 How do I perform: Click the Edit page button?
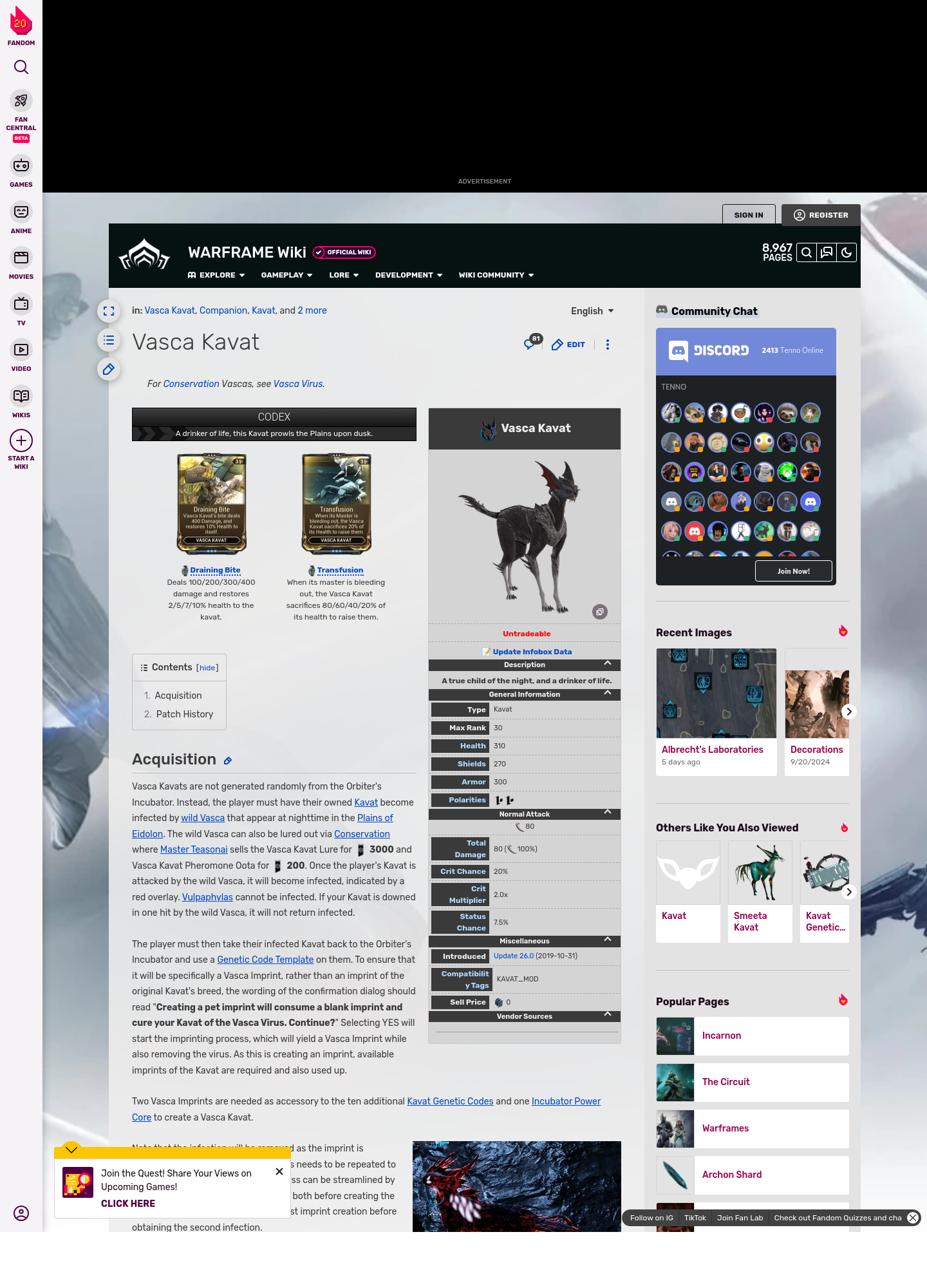click(x=568, y=345)
